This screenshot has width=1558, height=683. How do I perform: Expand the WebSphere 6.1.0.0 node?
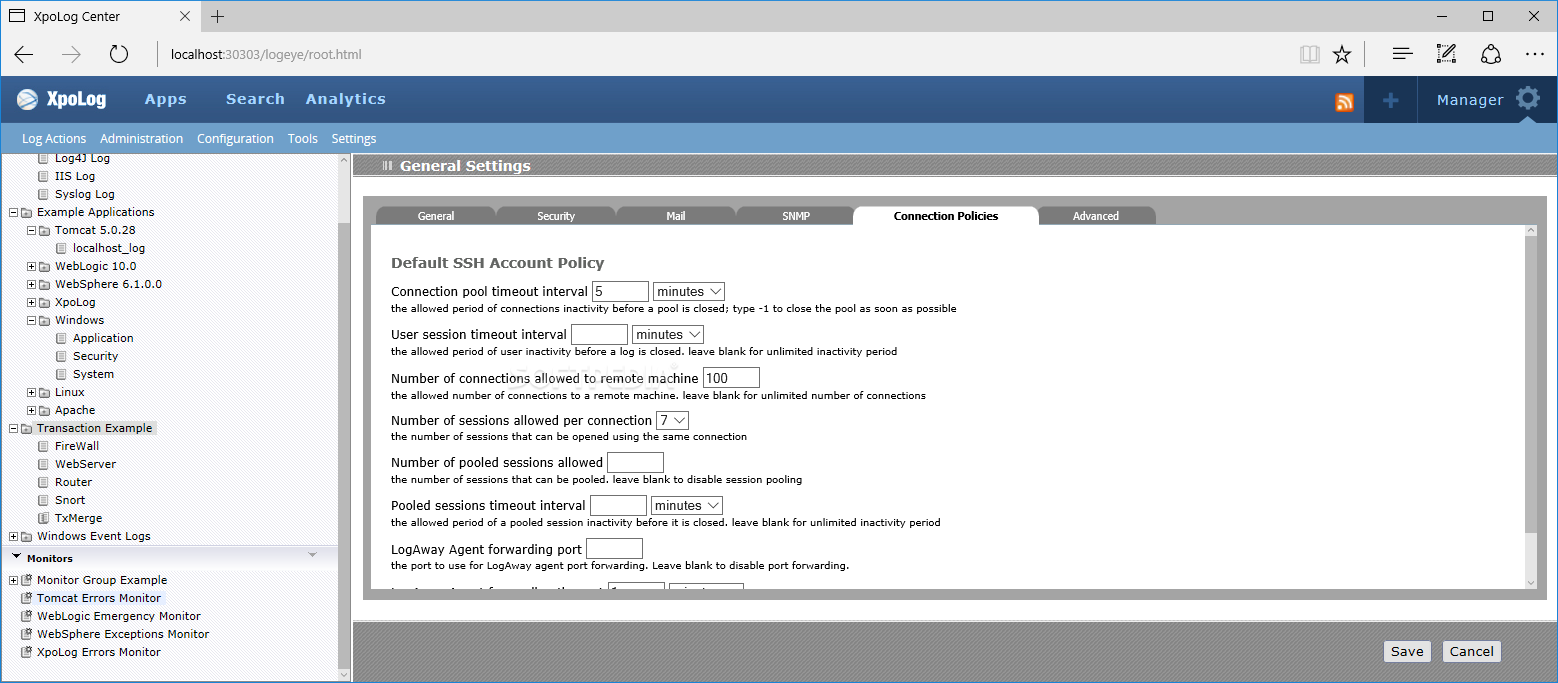[x=31, y=284]
